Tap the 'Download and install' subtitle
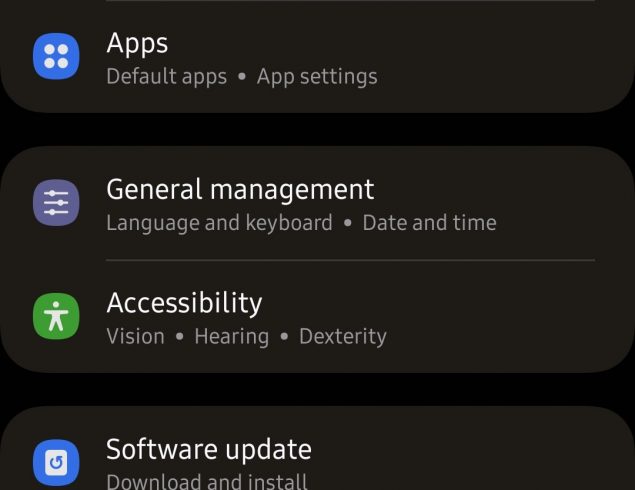This screenshot has height=490, width=635. pos(207,481)
